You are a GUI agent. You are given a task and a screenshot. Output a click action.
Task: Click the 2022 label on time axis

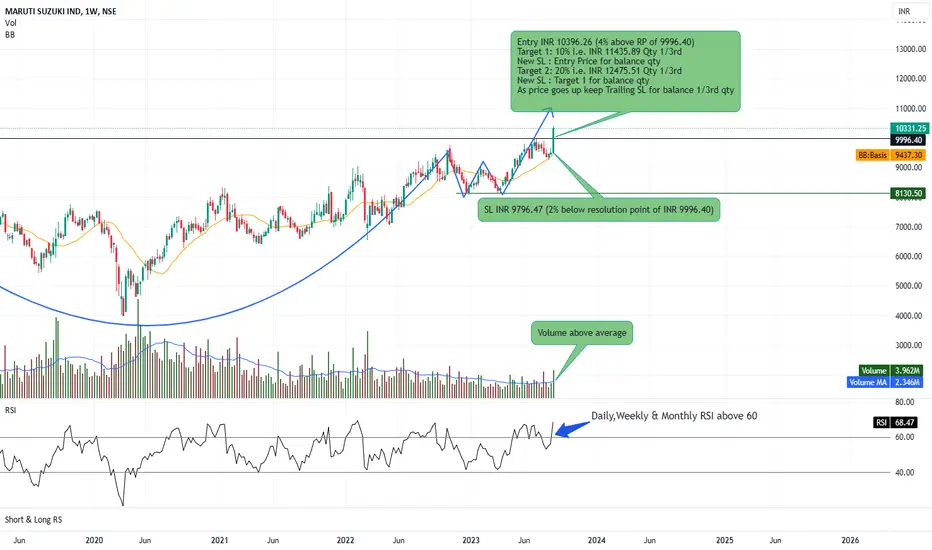point(345,540)
